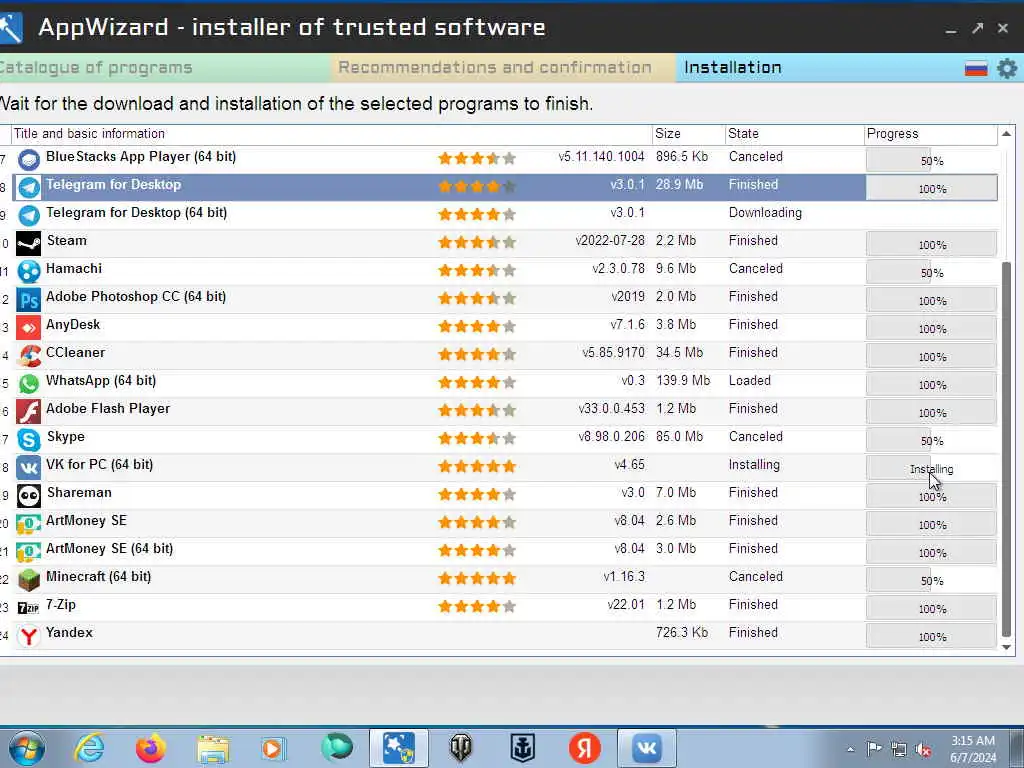Sort by the Size column header
This screenshot has width=1024, height=768.
pyautogui.click(x=688, y=134)
